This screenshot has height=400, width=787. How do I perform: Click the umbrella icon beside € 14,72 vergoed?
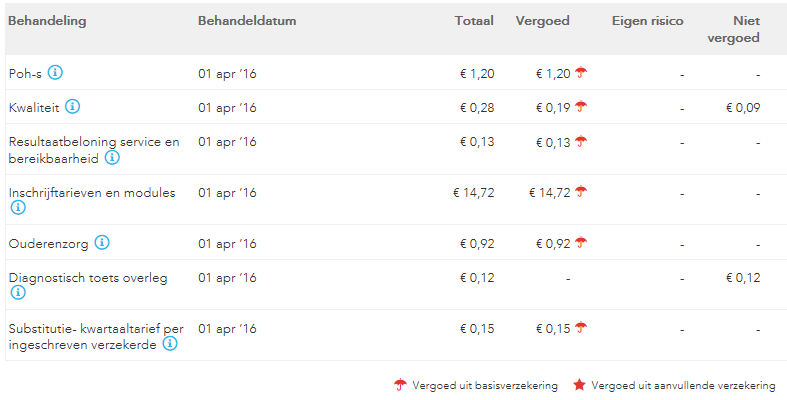[x=580, y=192]
